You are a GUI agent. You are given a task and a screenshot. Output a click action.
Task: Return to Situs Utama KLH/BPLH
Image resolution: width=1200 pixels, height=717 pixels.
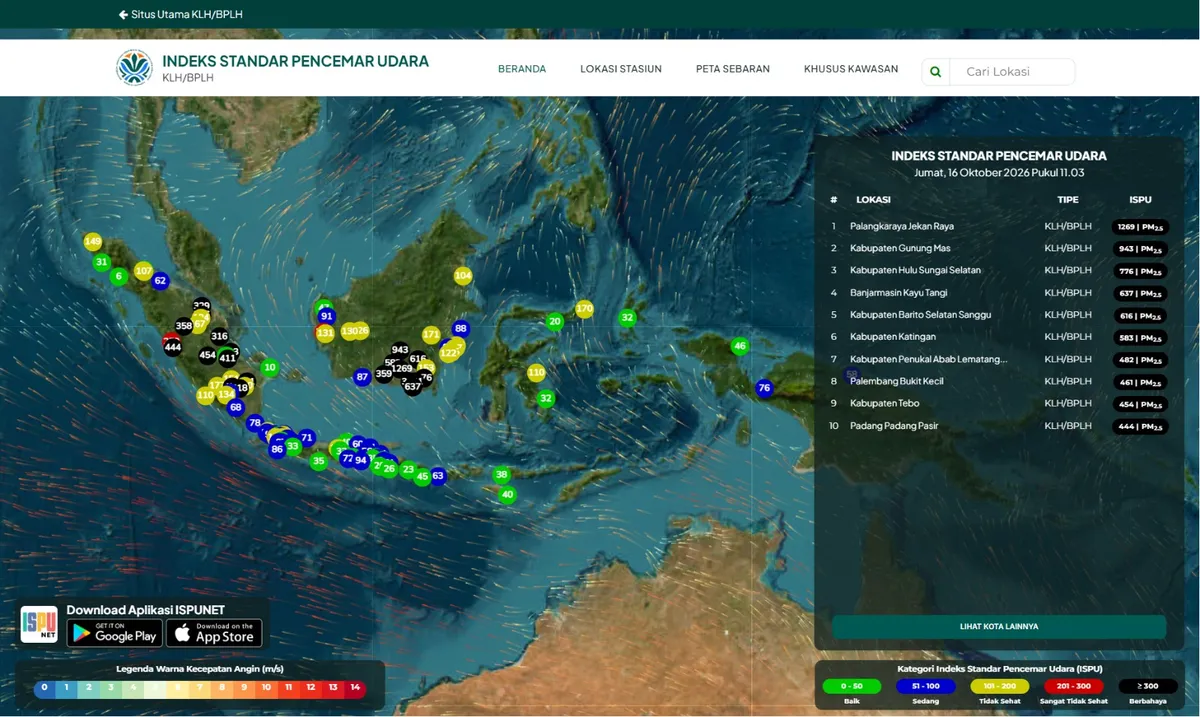point(181,15)
